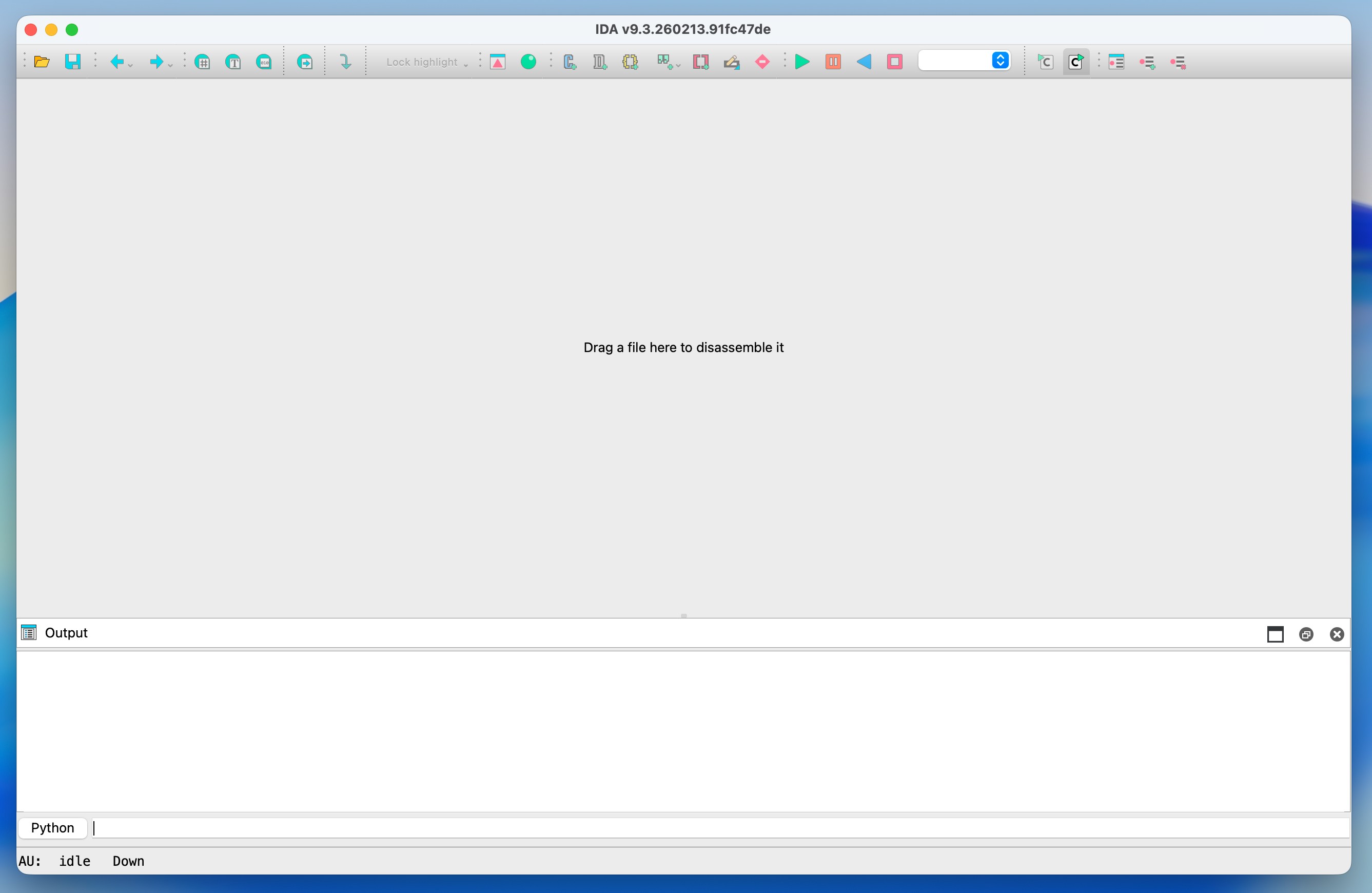Maximize the Output panel
The width and height of the screenshot is (1372, 893).
1275,634
